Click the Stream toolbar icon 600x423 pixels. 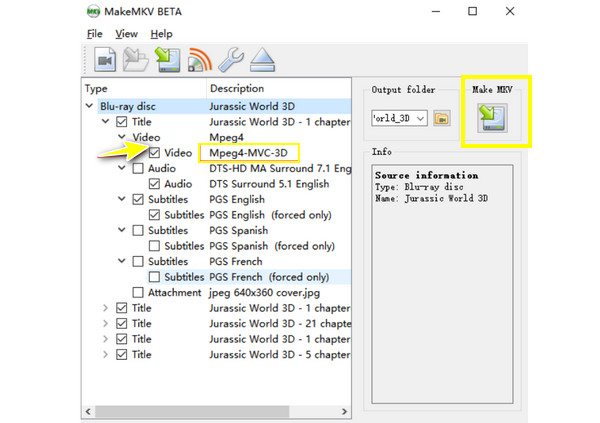(199, 60)
